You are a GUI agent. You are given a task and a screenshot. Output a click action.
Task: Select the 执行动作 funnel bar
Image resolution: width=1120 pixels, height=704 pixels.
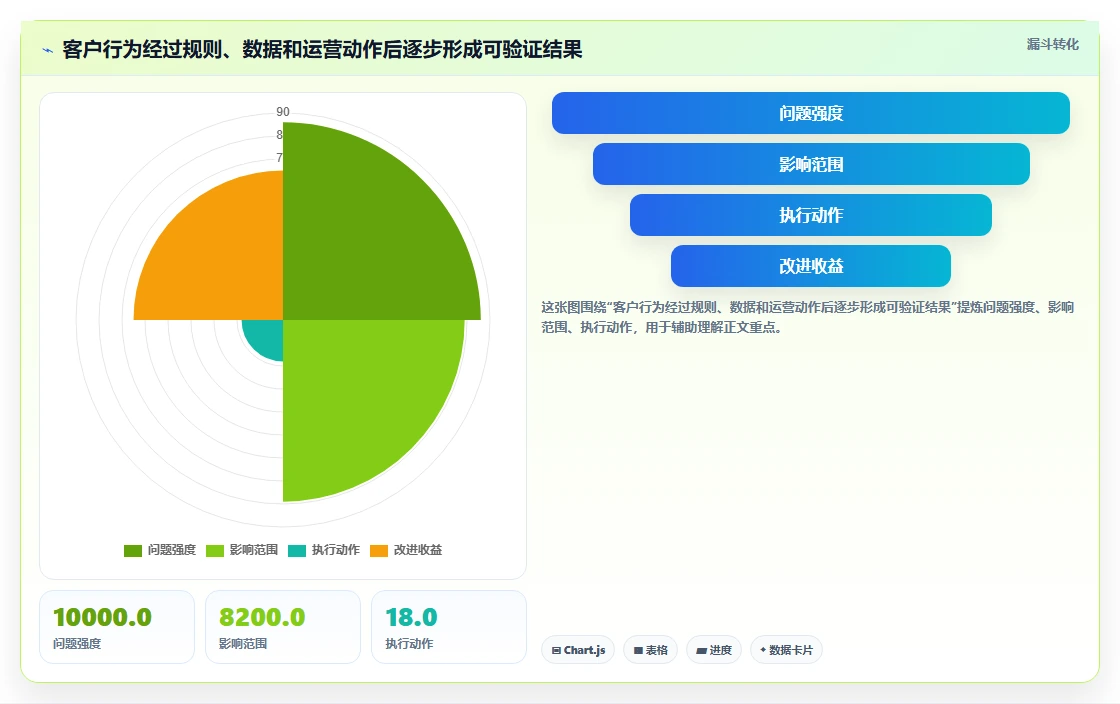[811, 215]
